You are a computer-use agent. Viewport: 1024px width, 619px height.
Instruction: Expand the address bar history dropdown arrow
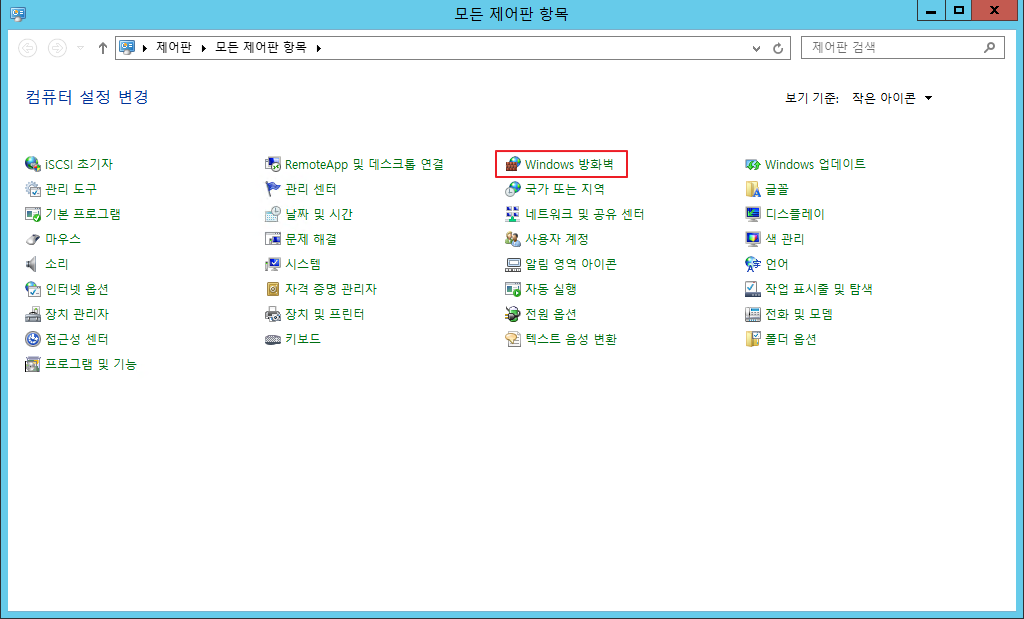756,48
